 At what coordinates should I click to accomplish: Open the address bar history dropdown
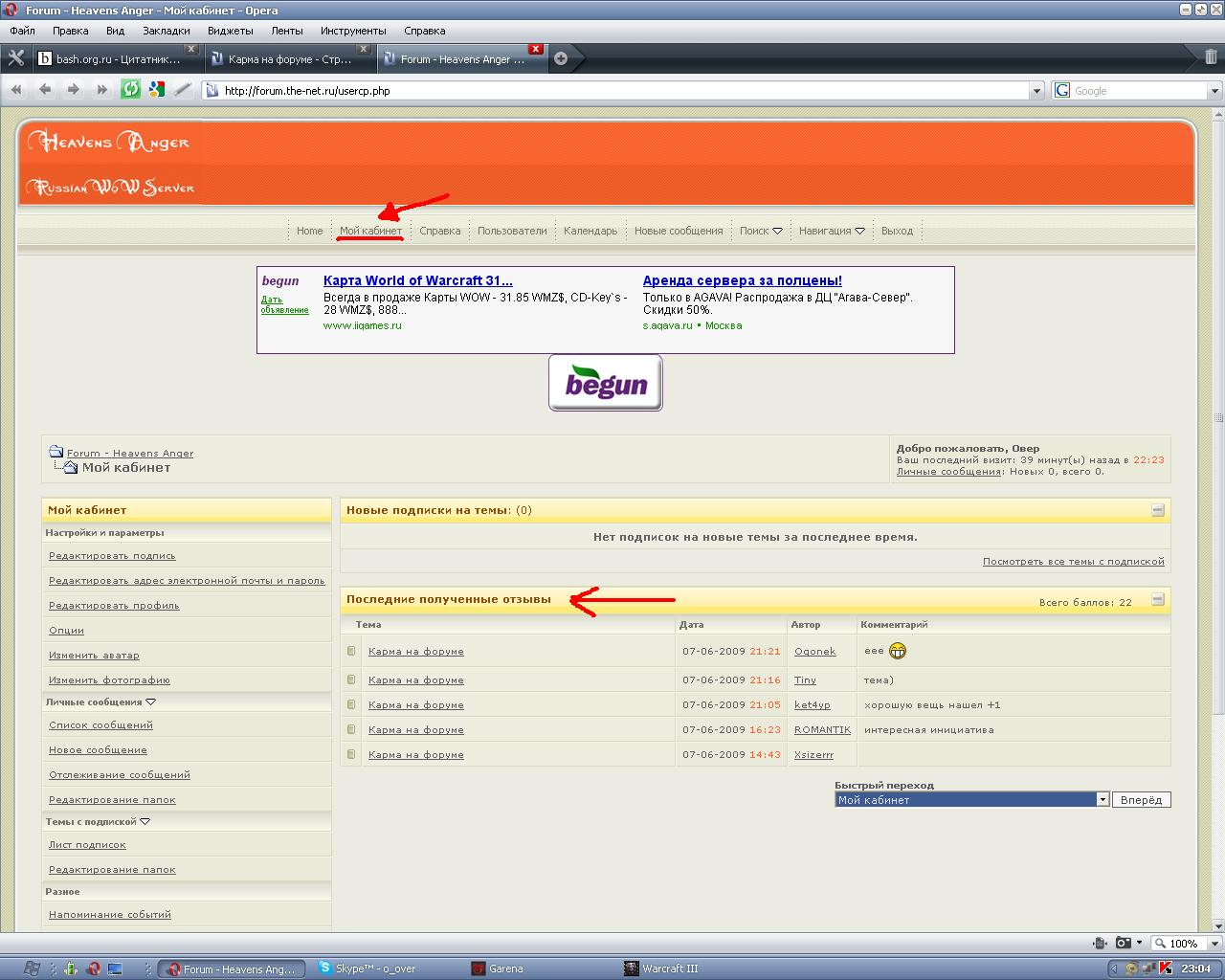(x=1036, y=91)
